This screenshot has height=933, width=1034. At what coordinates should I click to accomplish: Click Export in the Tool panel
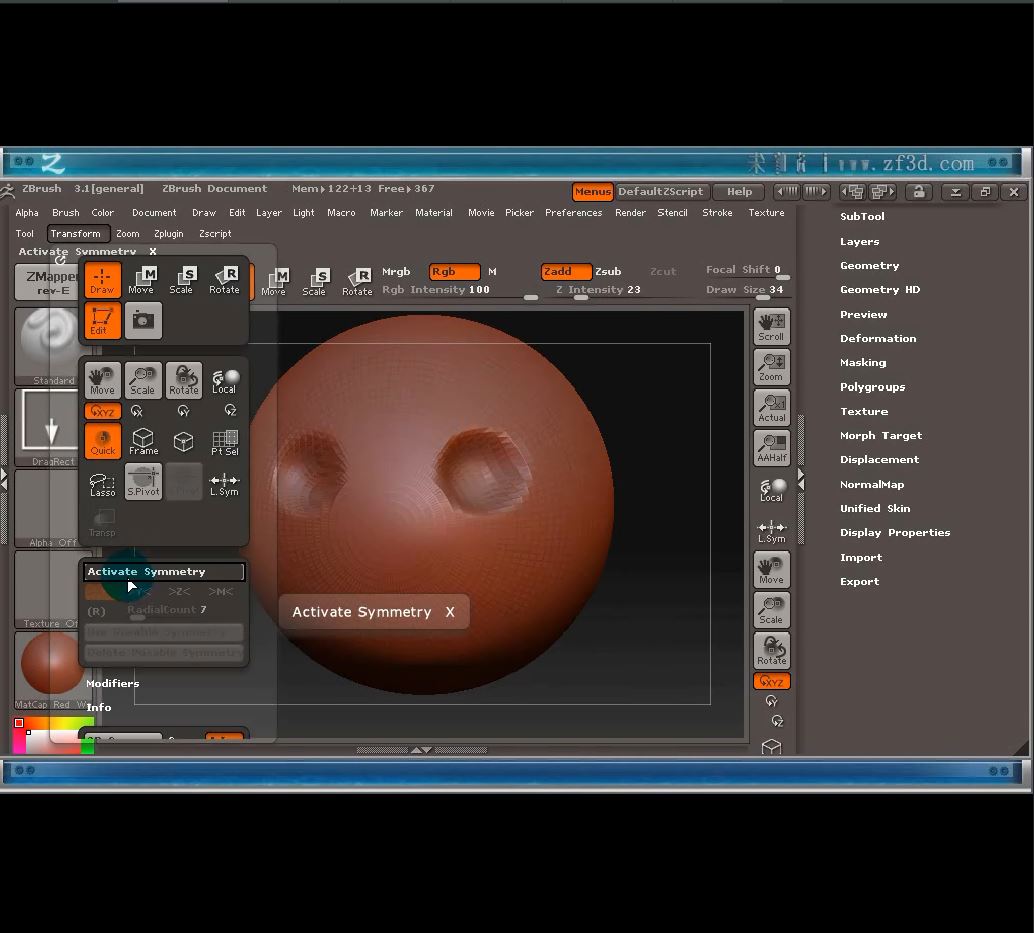pyautogui.click(x=860, y=582)
